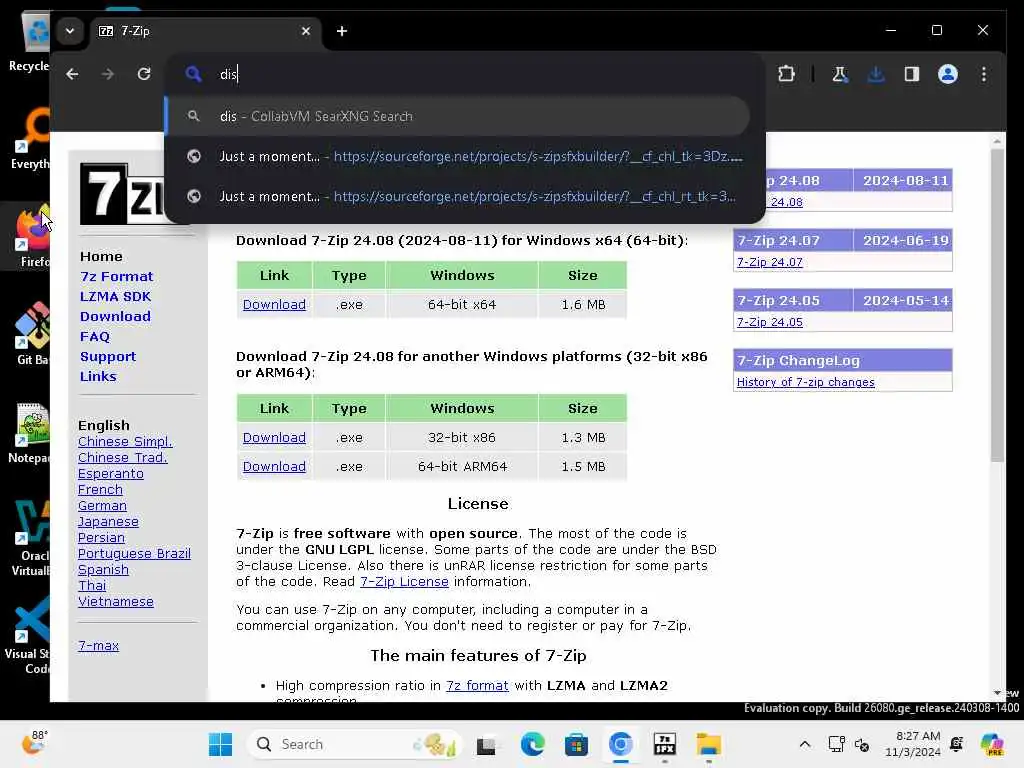Open the 7-Zip 24.05 news link

click(769, 322)
